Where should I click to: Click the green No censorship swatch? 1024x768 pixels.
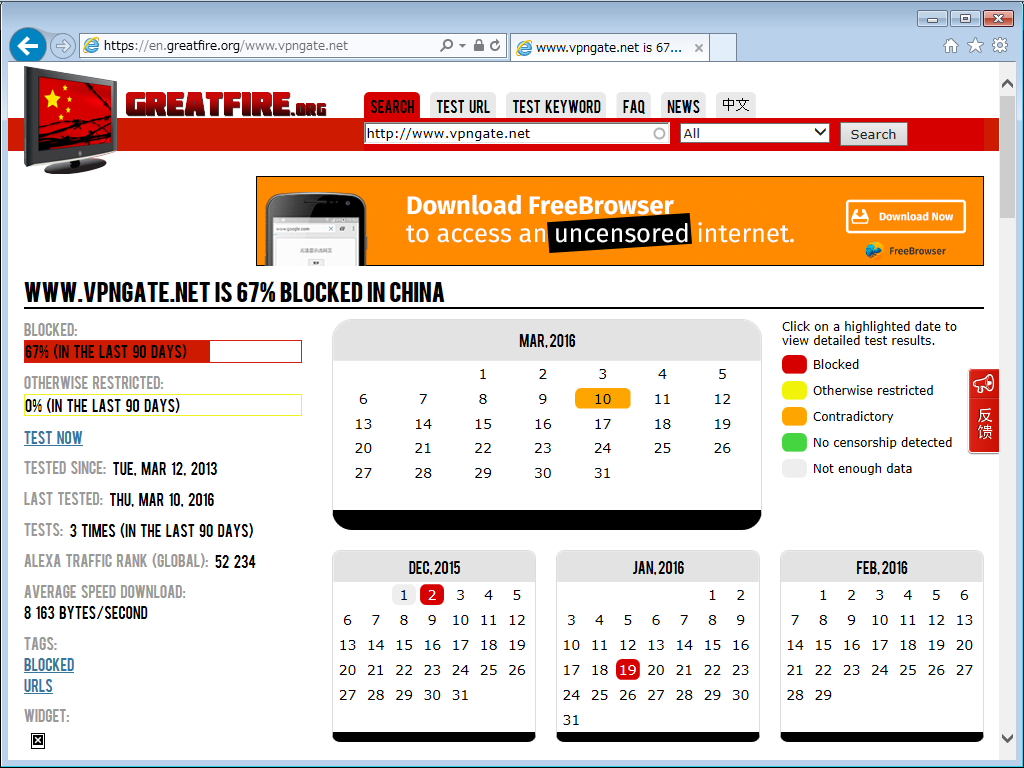tap(794, 443)
